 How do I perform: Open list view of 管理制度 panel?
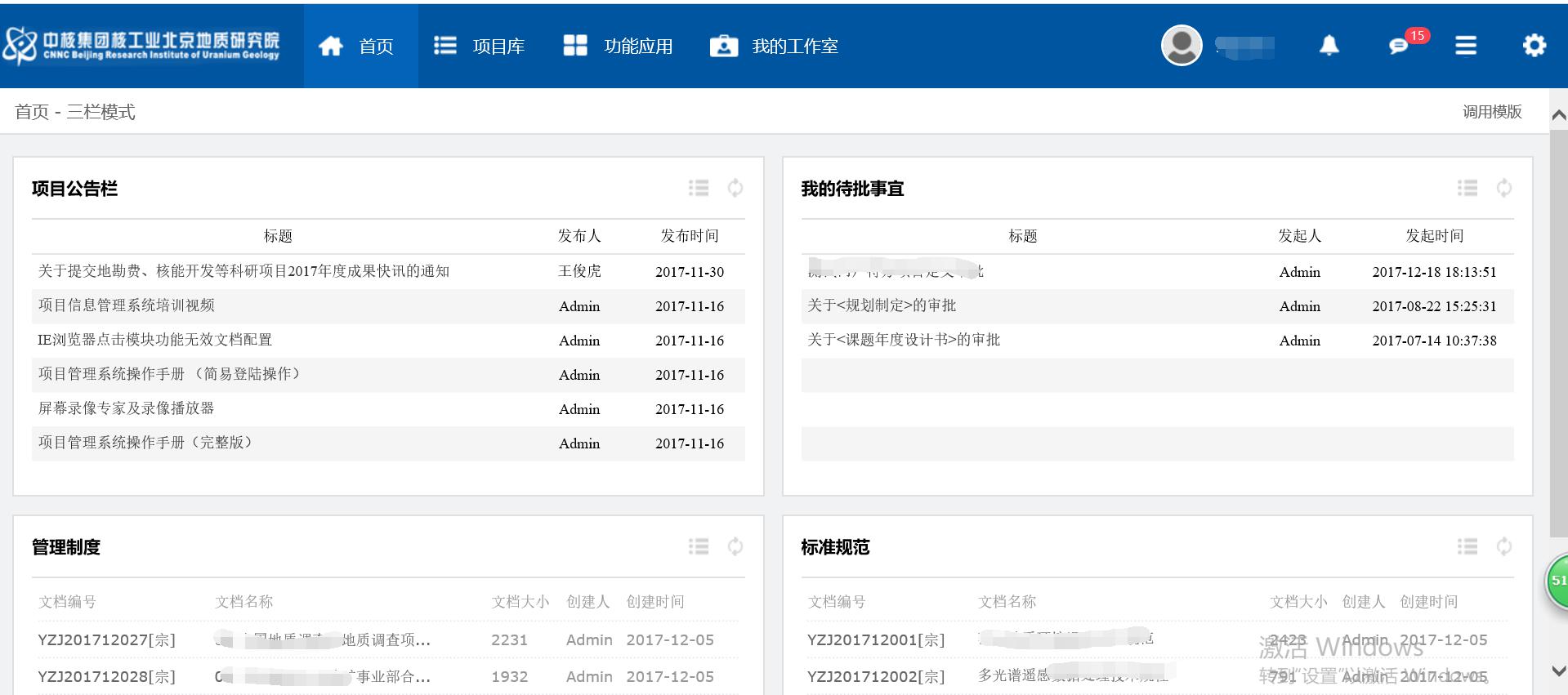(x=699, y=546)
